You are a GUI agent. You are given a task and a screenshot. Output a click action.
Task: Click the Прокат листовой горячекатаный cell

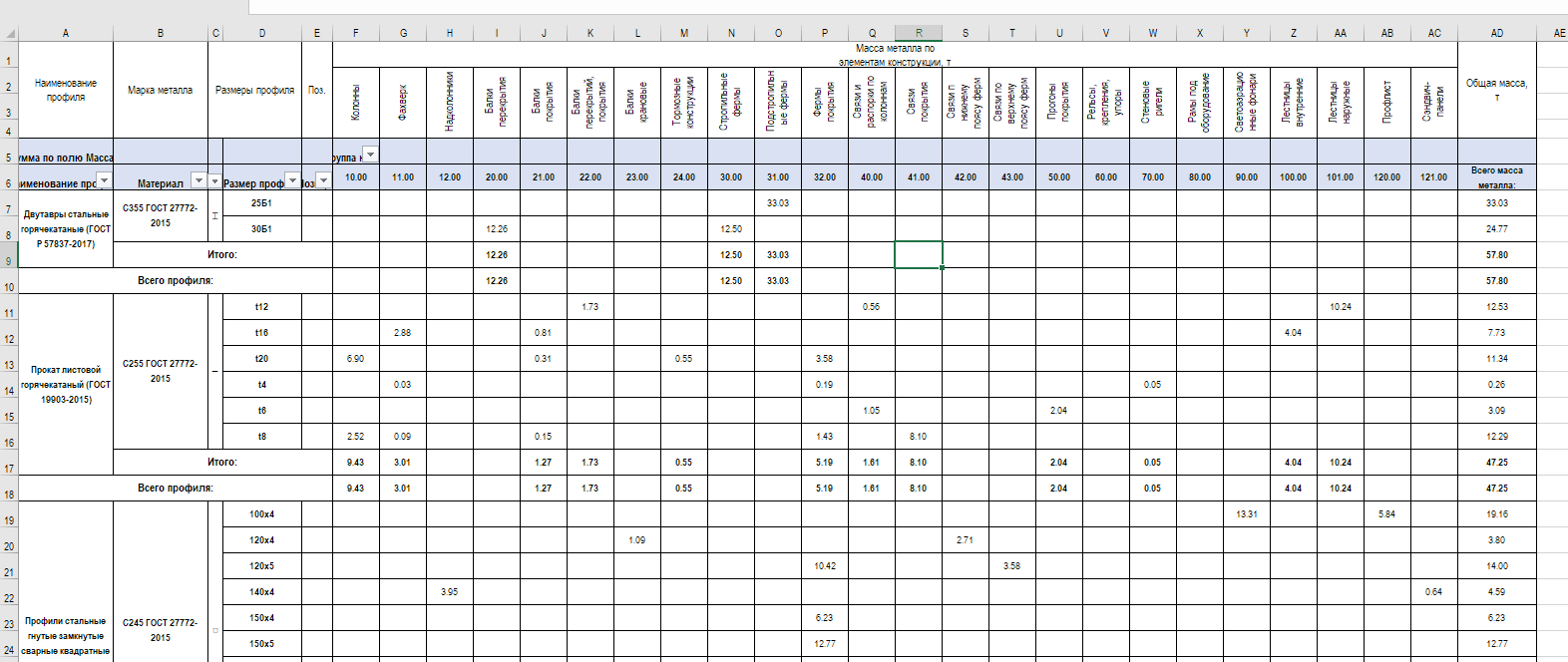(66, 384)
